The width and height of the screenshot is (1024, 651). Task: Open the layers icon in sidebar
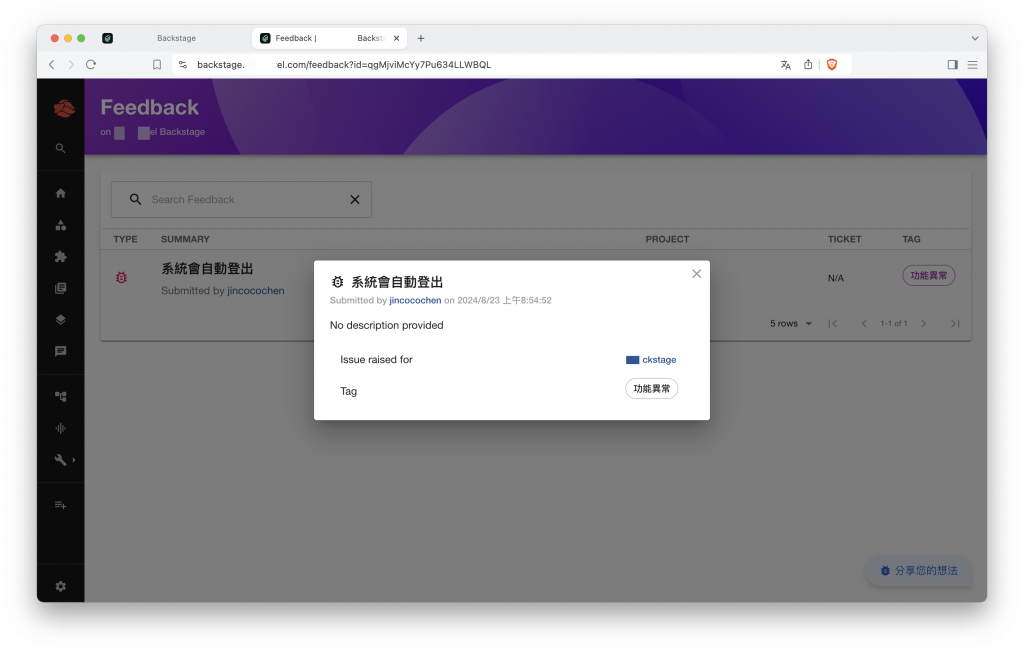click(x=61, y=320)
